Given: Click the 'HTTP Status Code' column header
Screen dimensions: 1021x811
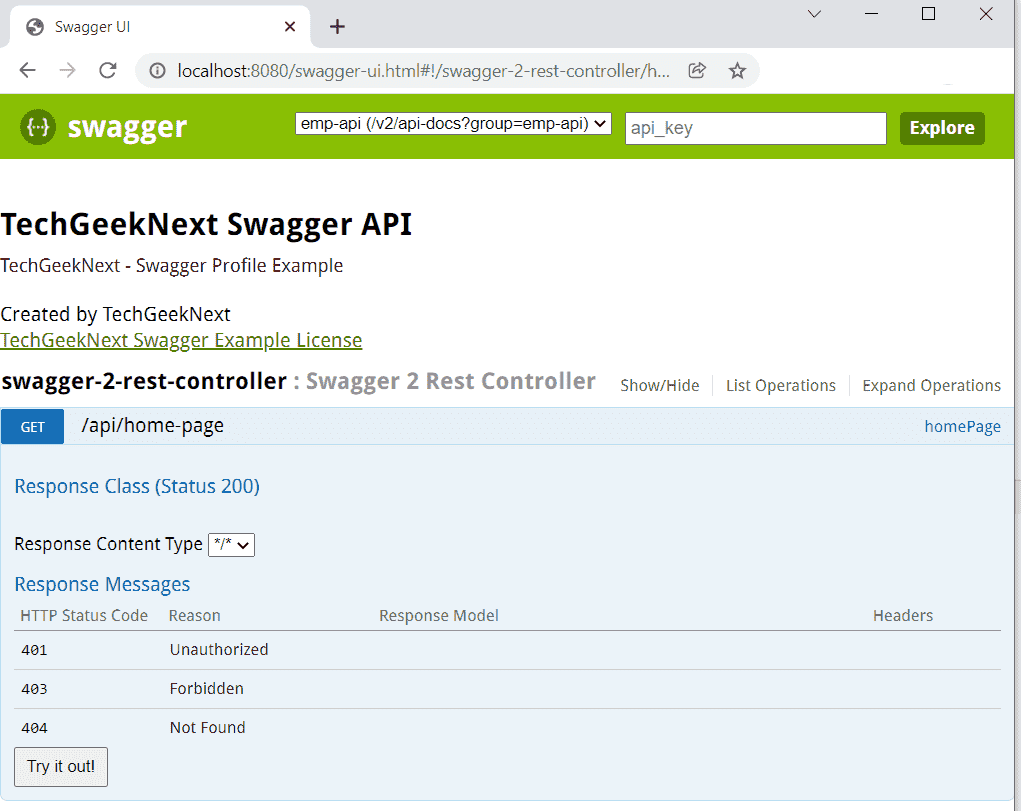Looking at the screenshot, I should (x=84, y=616).
